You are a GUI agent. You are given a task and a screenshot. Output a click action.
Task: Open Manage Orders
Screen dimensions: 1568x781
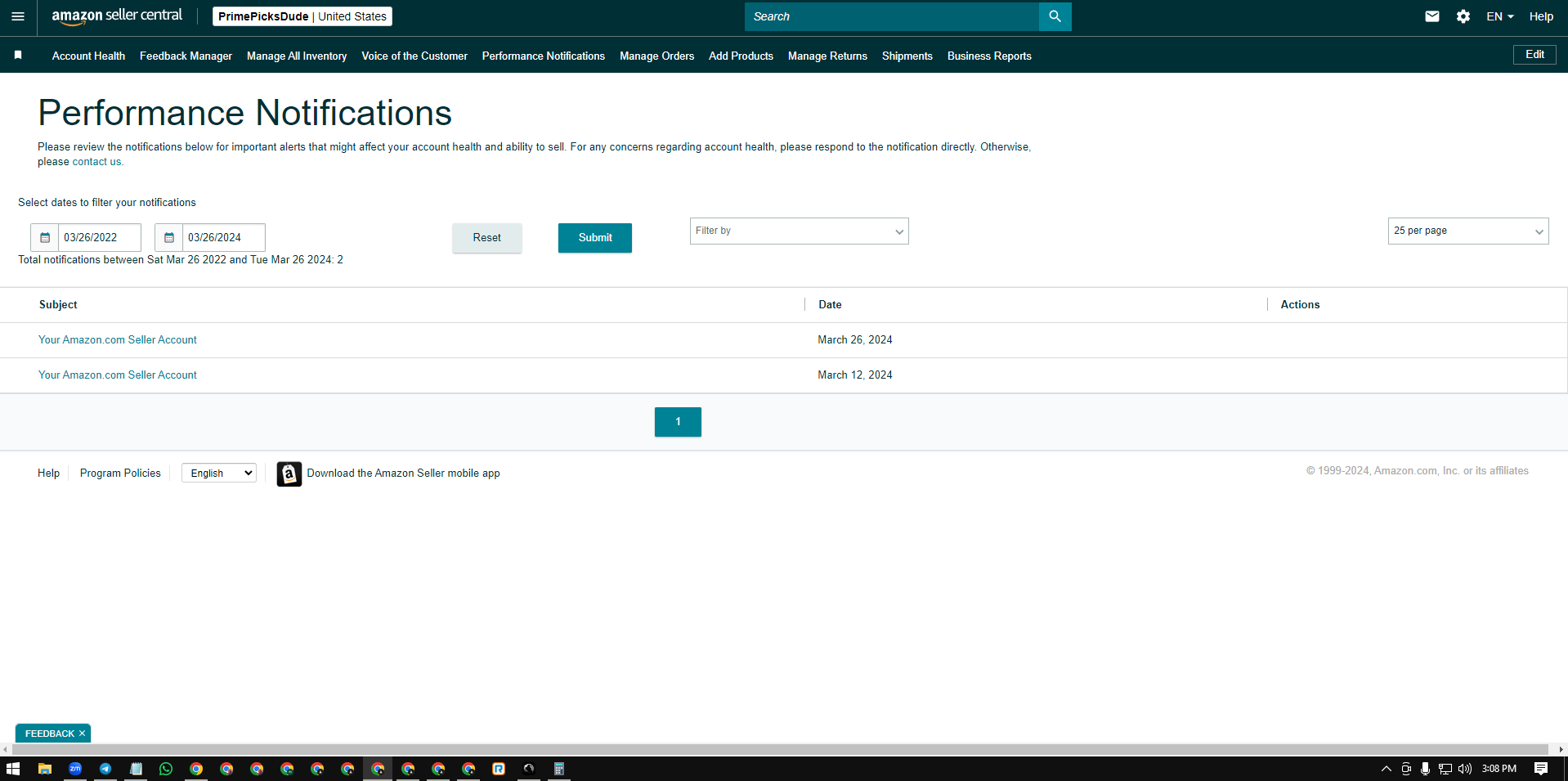[x=656, y=56]
